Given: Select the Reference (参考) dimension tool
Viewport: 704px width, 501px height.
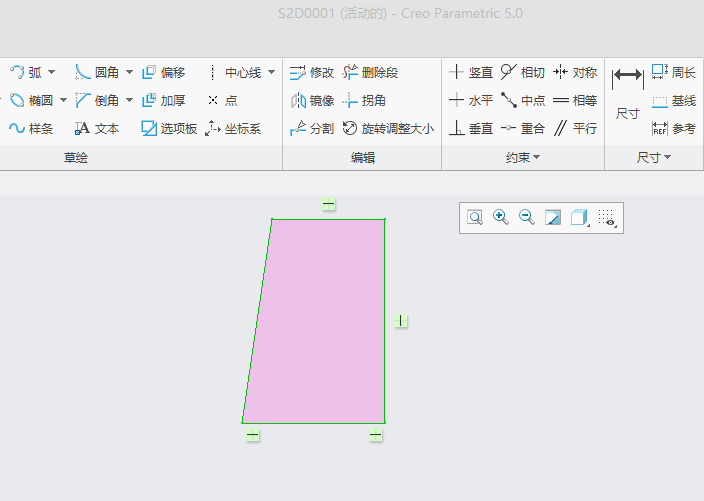Looking at the screenshot, I should tap(673, 129).
